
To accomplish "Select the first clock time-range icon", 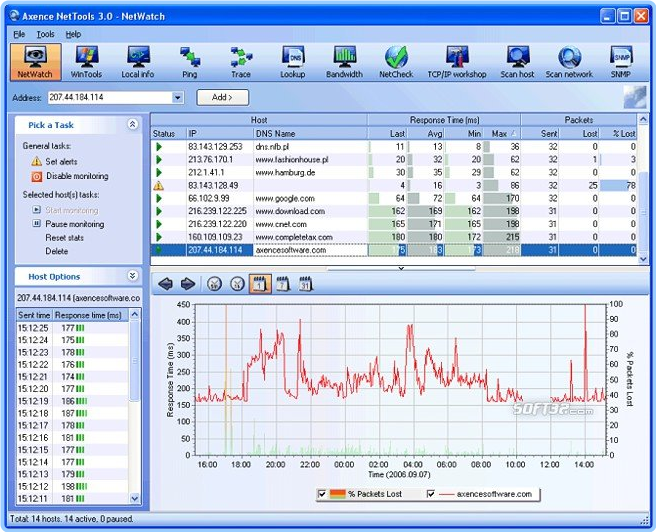I will coord(214,284).
